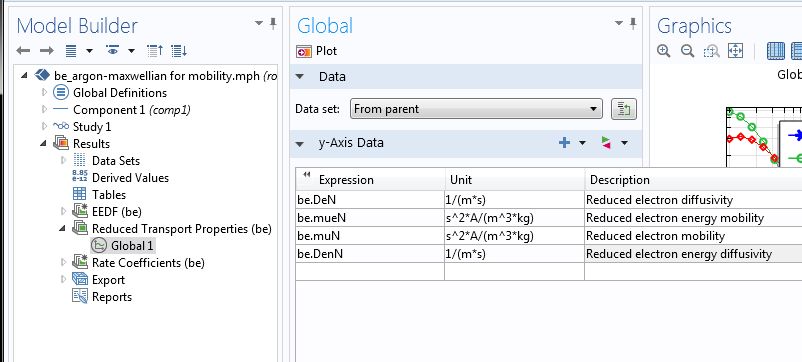Click the empty expression row input cell

tap(370, 272)
